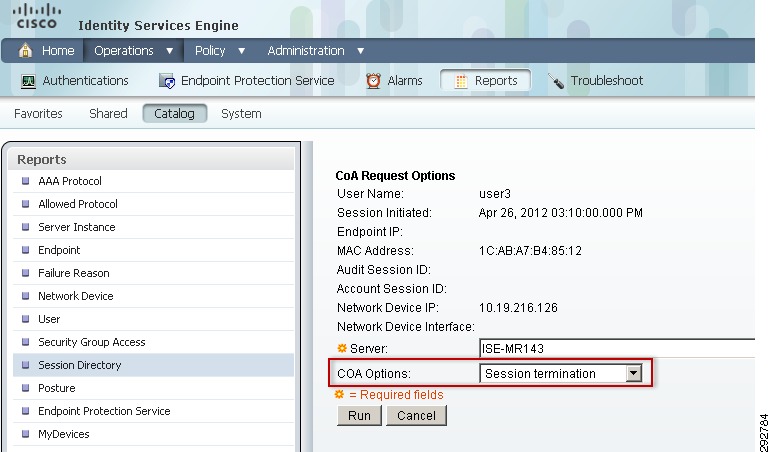Screen dimensions: 768x452
Task: Select the Catalog reports tab
Action: pyautogui.click(x=174, y=114)
